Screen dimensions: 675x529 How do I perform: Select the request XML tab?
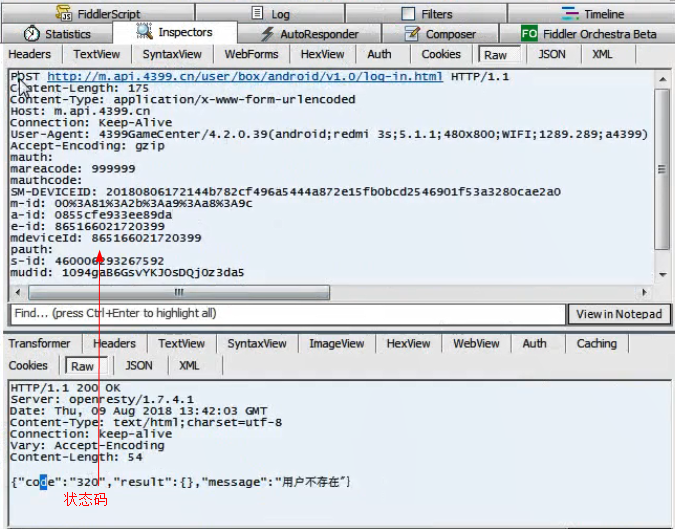click(602, 54)
